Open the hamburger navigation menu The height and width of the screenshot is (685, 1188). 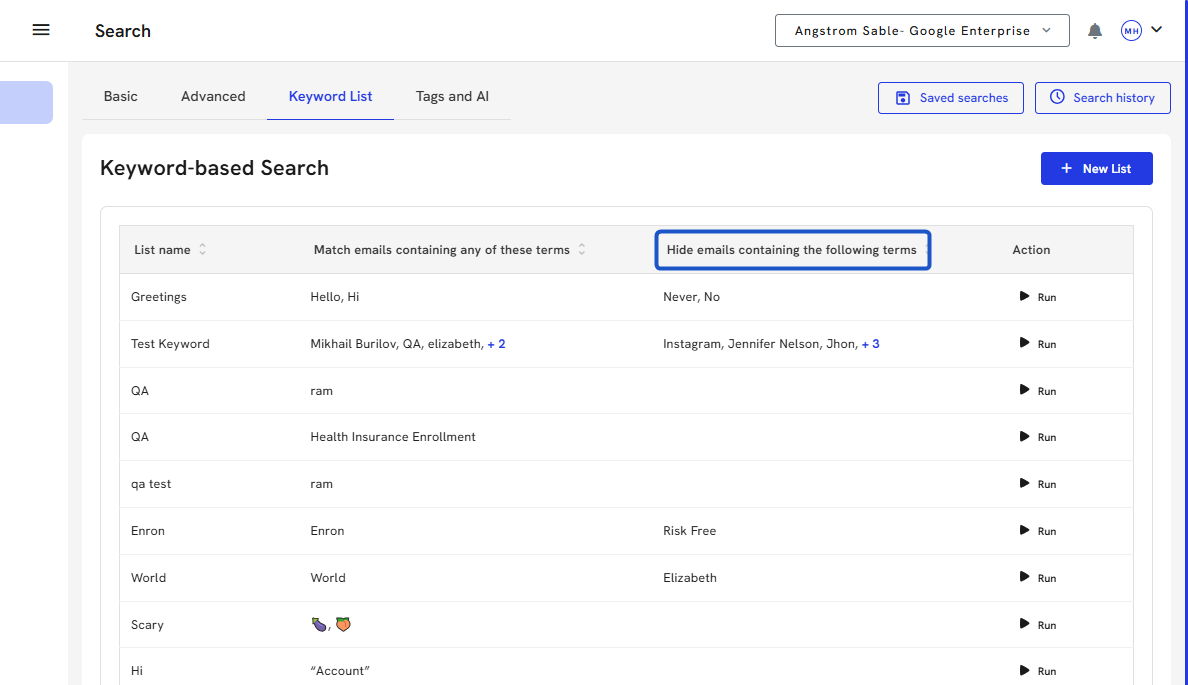41,30
